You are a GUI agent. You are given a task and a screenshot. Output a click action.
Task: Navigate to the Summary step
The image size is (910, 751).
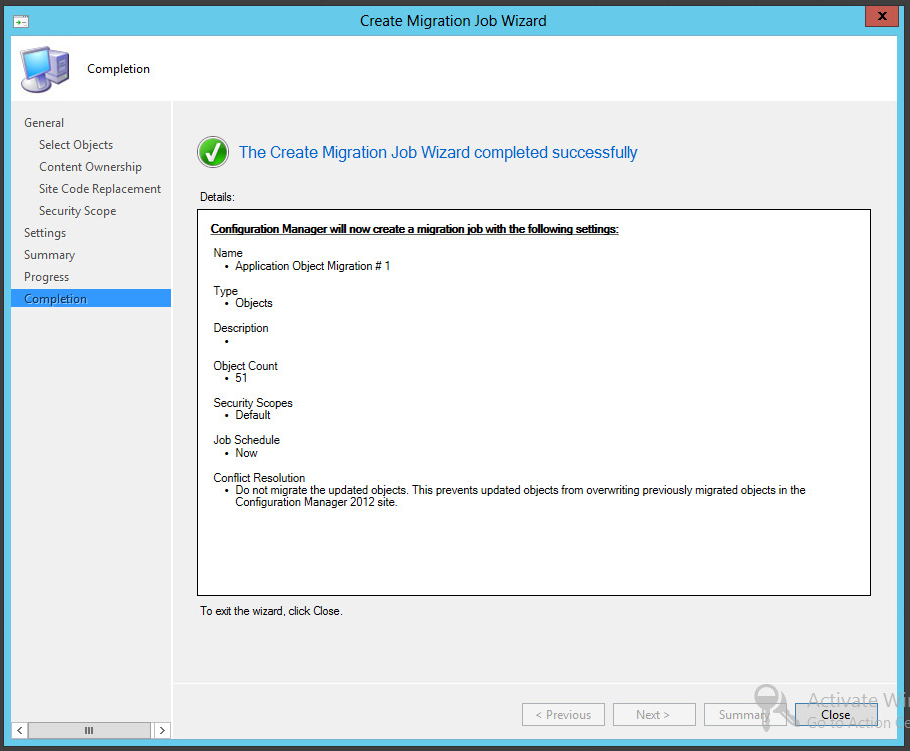click(49, 254)
